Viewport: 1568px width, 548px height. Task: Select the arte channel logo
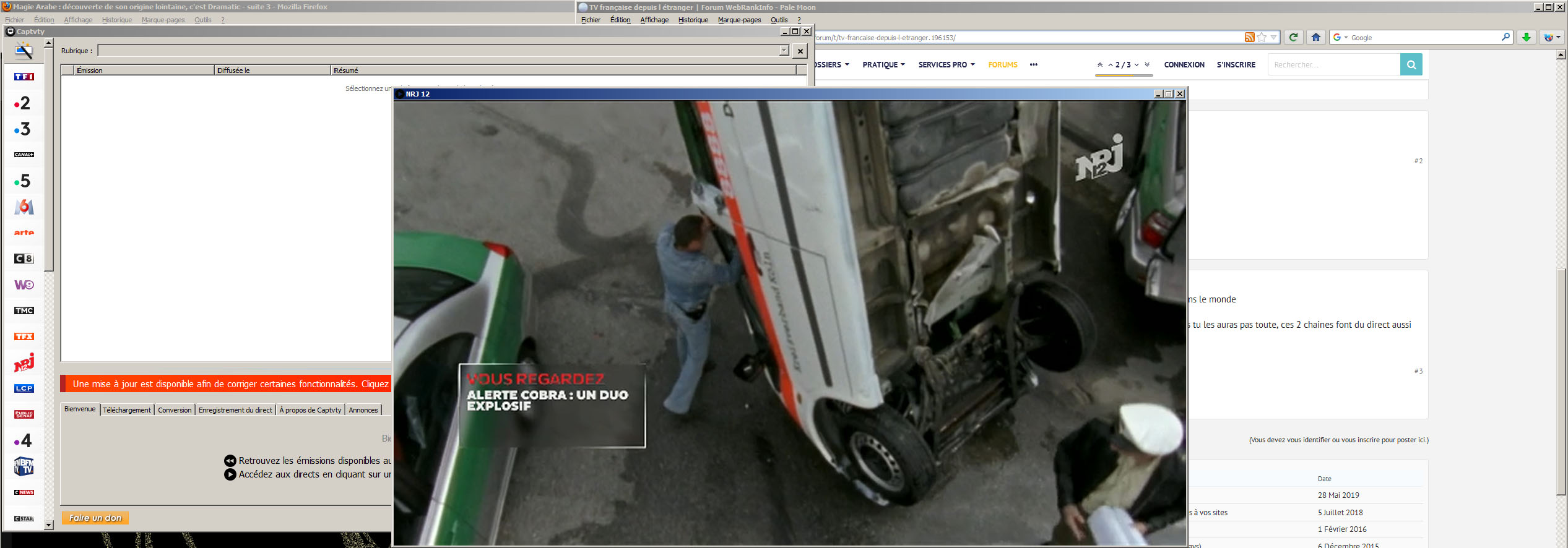point(24,233)
